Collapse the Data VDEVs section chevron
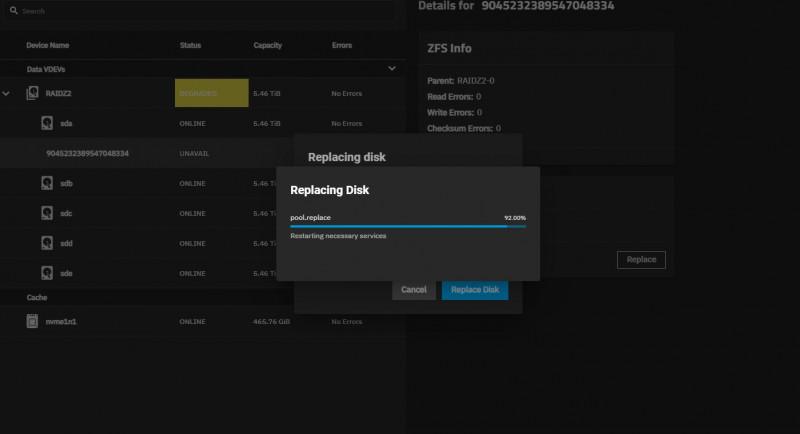Viewport: 800px width, 434px height. [391, 69]
